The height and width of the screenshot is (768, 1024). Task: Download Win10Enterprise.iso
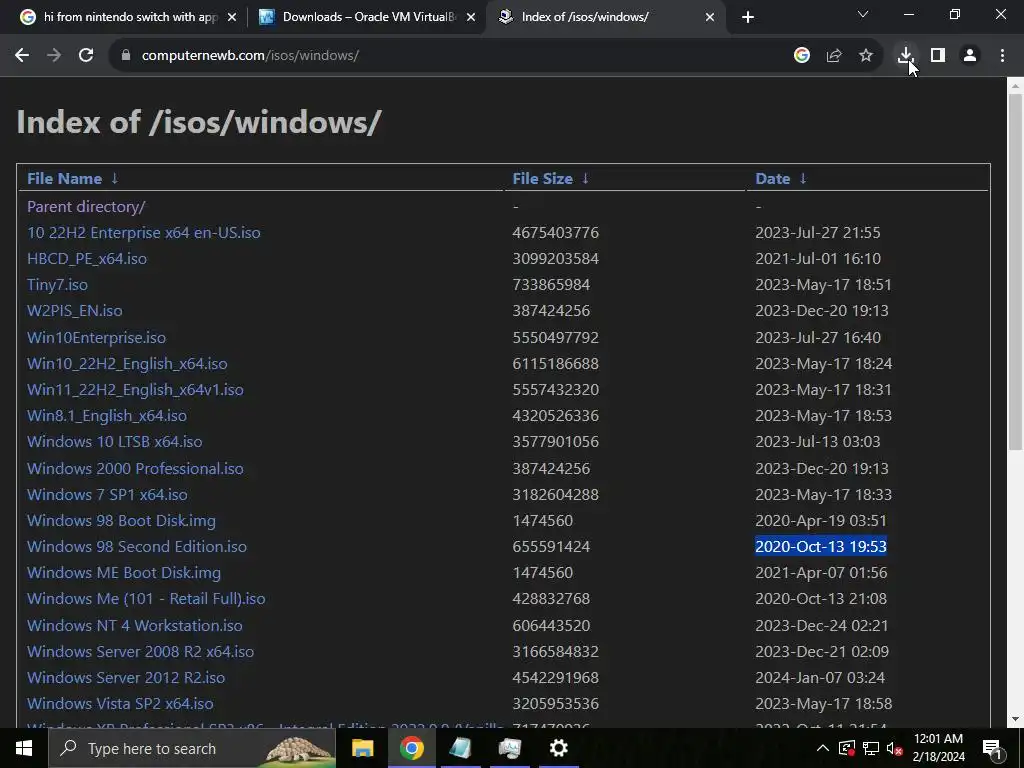point(96,338)
